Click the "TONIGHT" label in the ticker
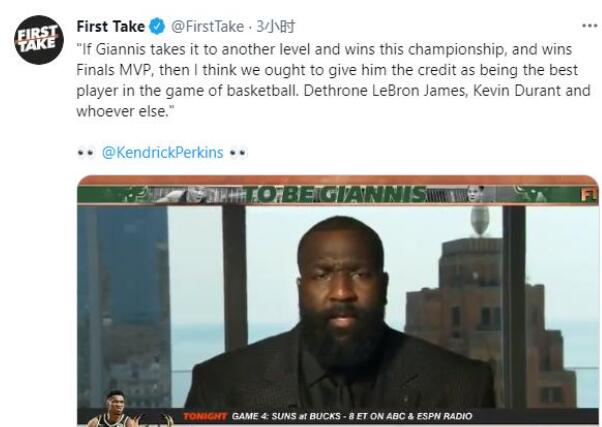This screenshot has height=427, width=602. click(x=205, y=416)
